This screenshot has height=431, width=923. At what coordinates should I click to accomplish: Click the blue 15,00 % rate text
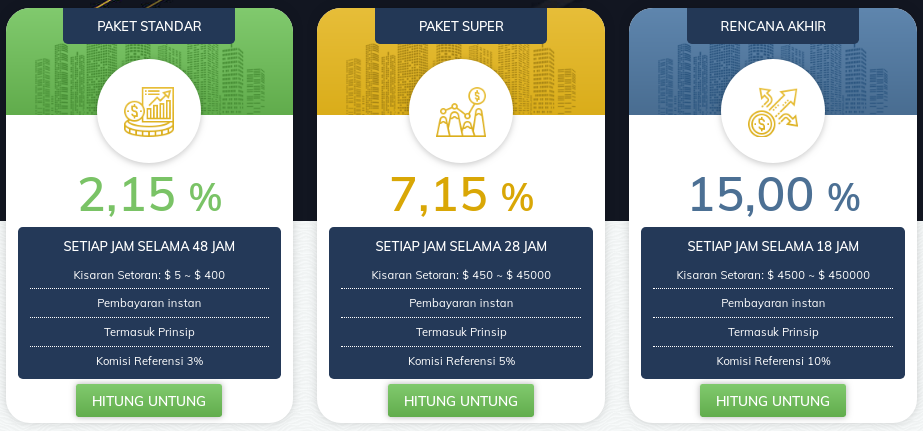coord(774,195)
